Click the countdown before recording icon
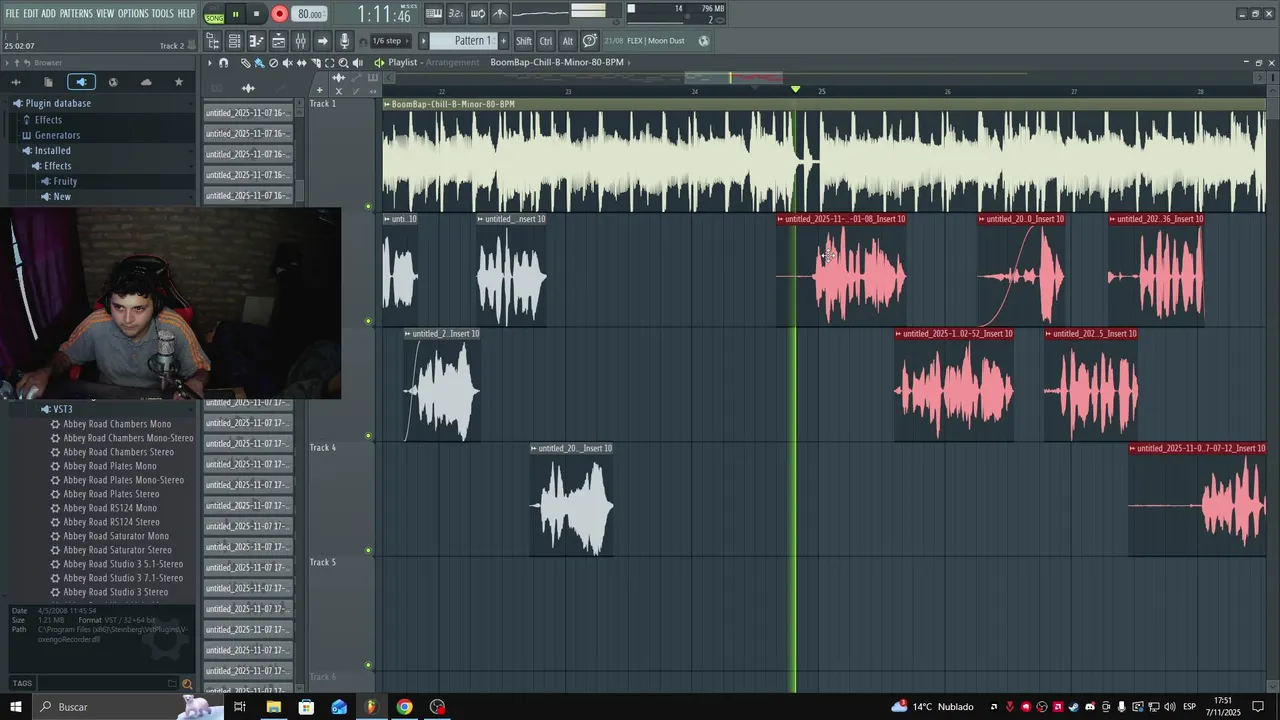Screen dimensions: 1280x720 [x=456, y=13]
